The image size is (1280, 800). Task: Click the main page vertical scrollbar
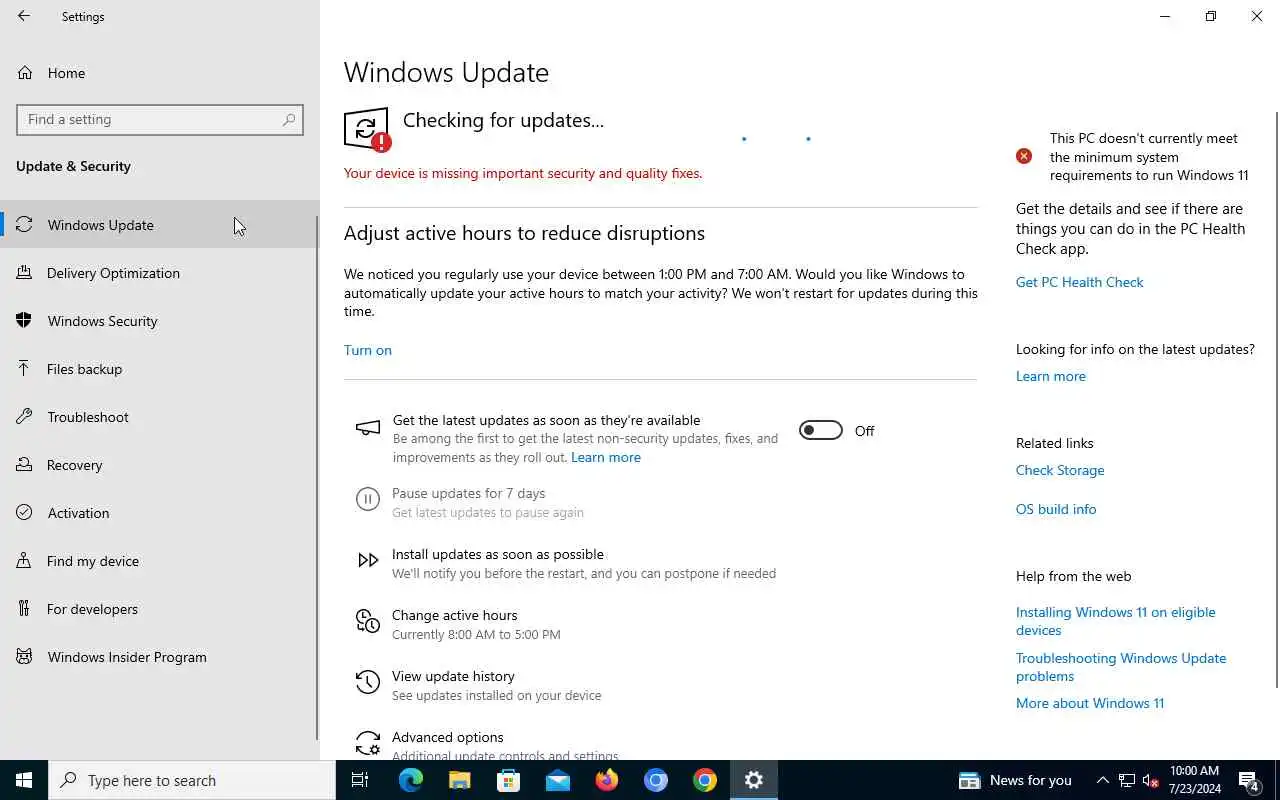pos(1275,400)
